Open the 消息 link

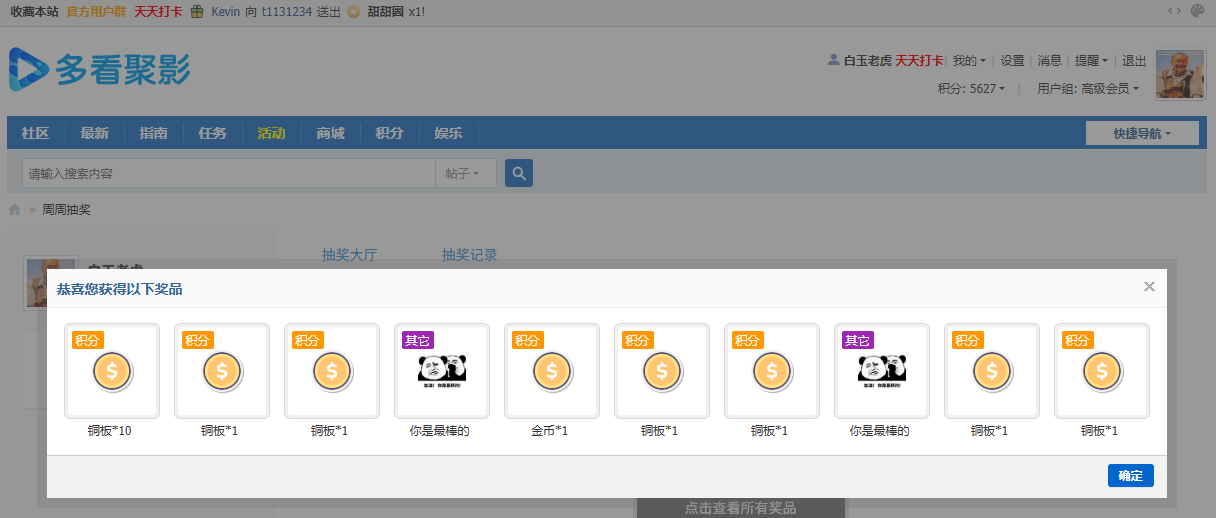(1049, 61)
